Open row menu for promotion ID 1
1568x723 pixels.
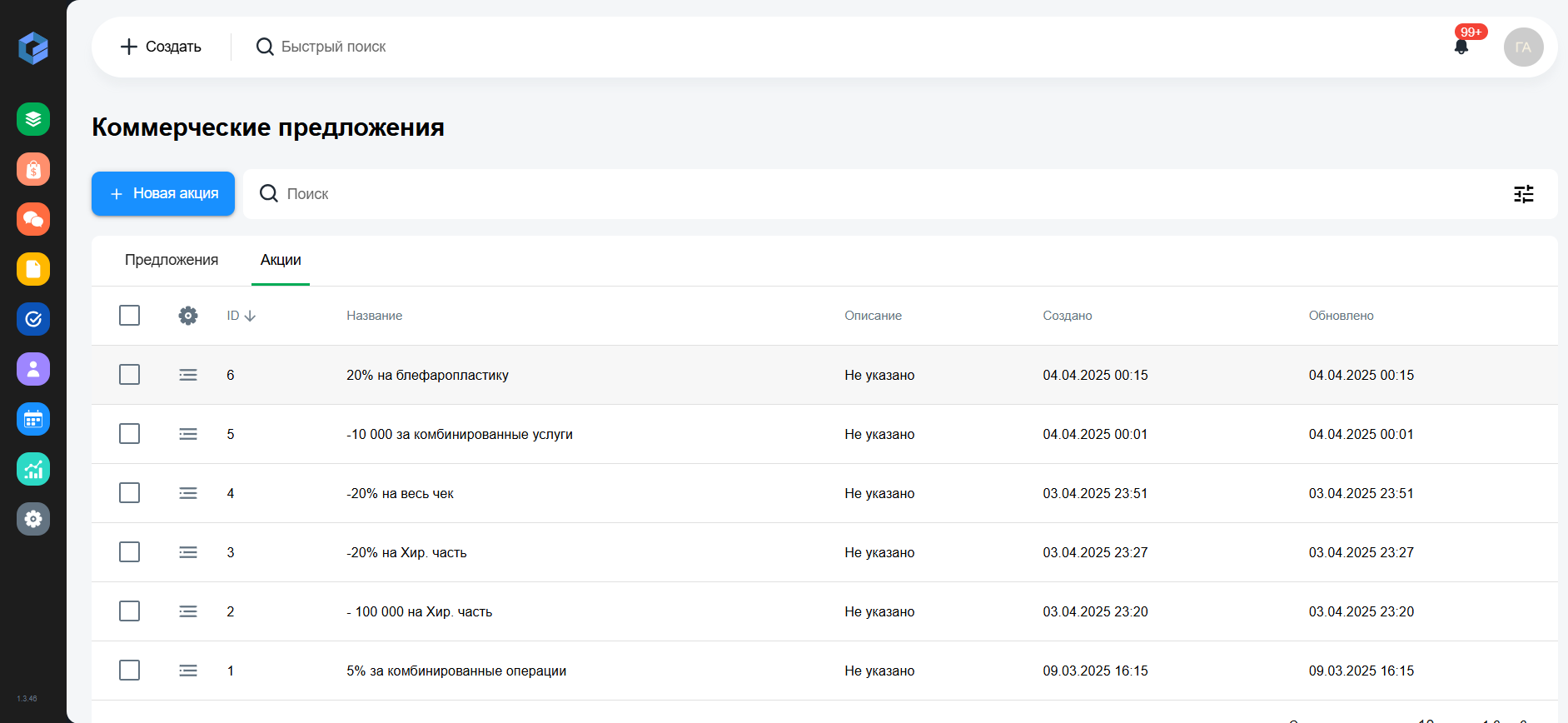(188, 671)
